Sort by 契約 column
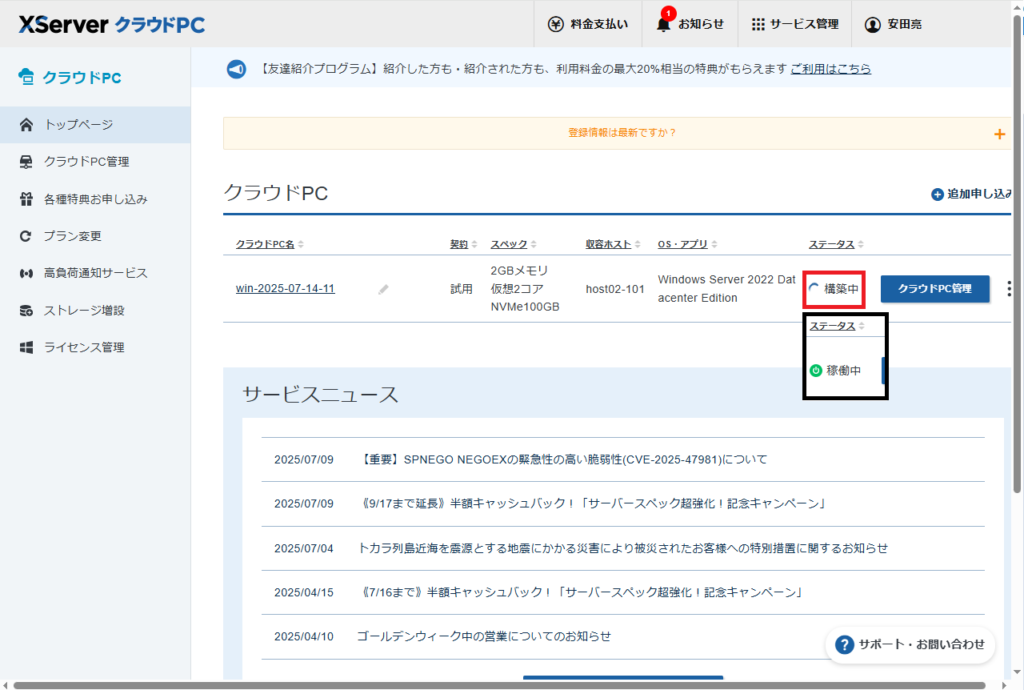This screenshot has width=1024, height=690. [463, 244]
